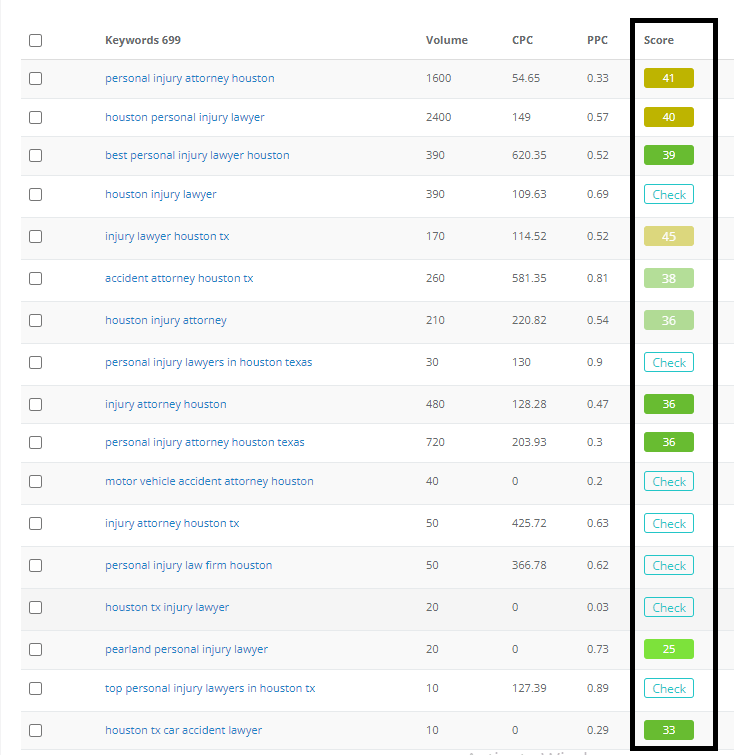Viewport: 734px width, 755px height.
Task: Tick checkbox beside accident attorney houston tx
Action: pos(35,278)
